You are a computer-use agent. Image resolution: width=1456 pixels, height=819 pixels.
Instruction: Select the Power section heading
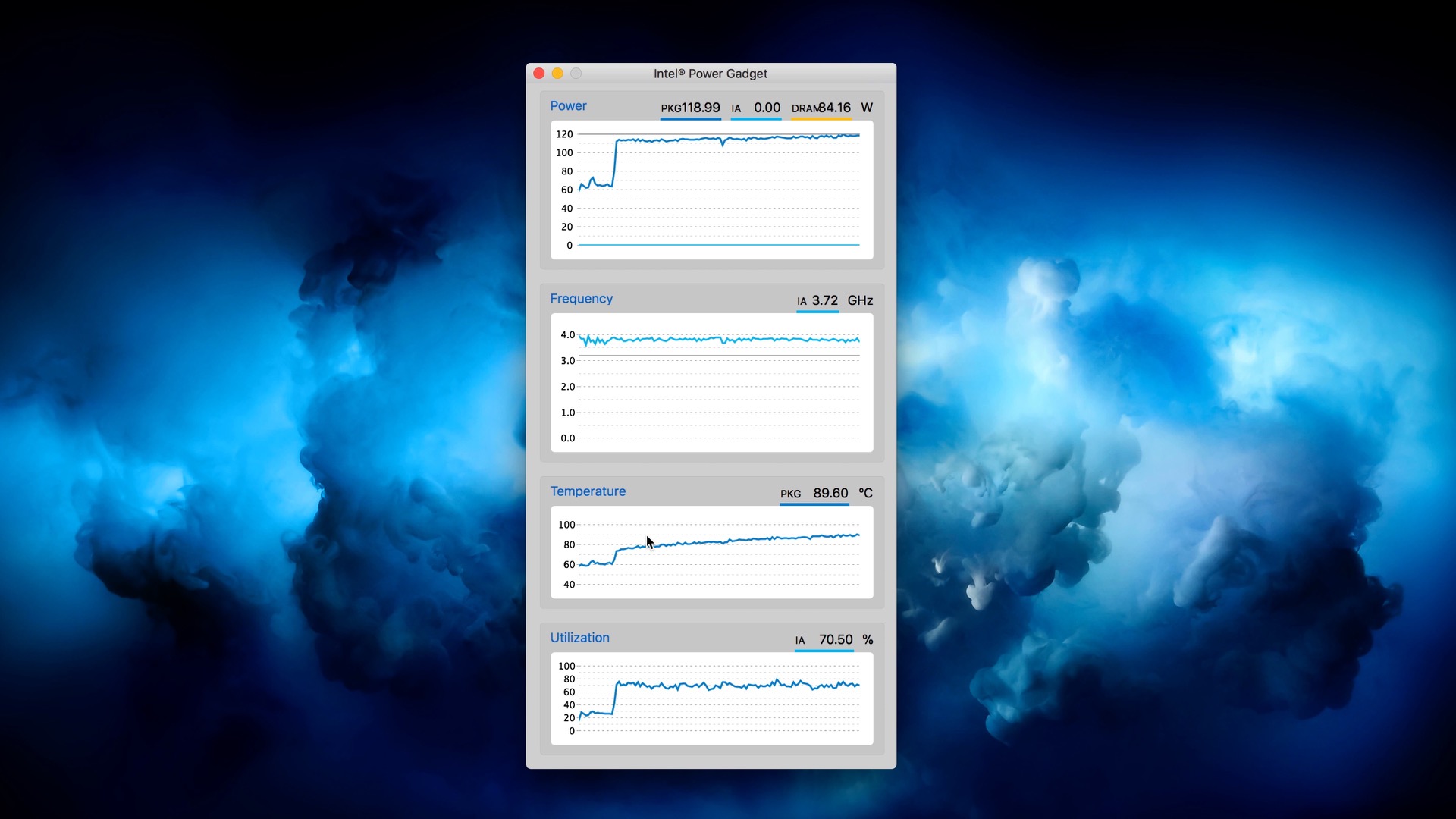568,106
